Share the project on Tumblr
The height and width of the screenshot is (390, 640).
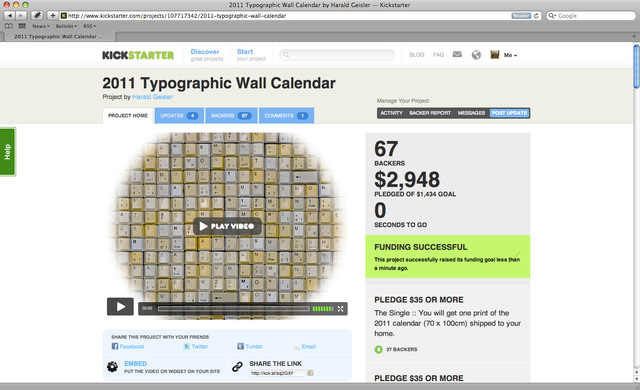[250, 346]
